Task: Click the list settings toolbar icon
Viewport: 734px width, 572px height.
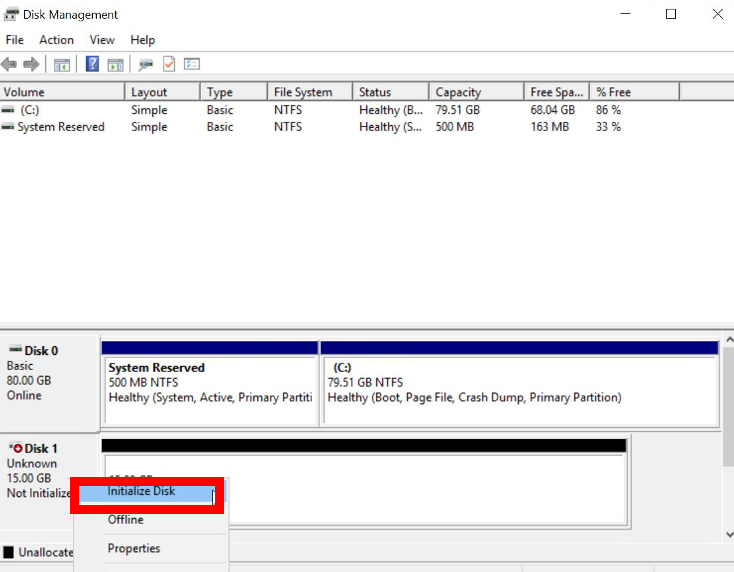Action: [x=192, y=64]
